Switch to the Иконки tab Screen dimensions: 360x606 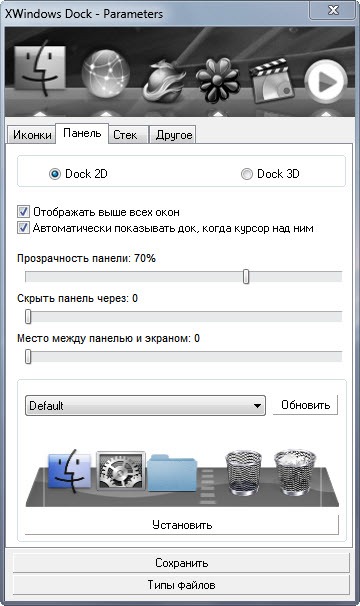click(x=32, y=135)
